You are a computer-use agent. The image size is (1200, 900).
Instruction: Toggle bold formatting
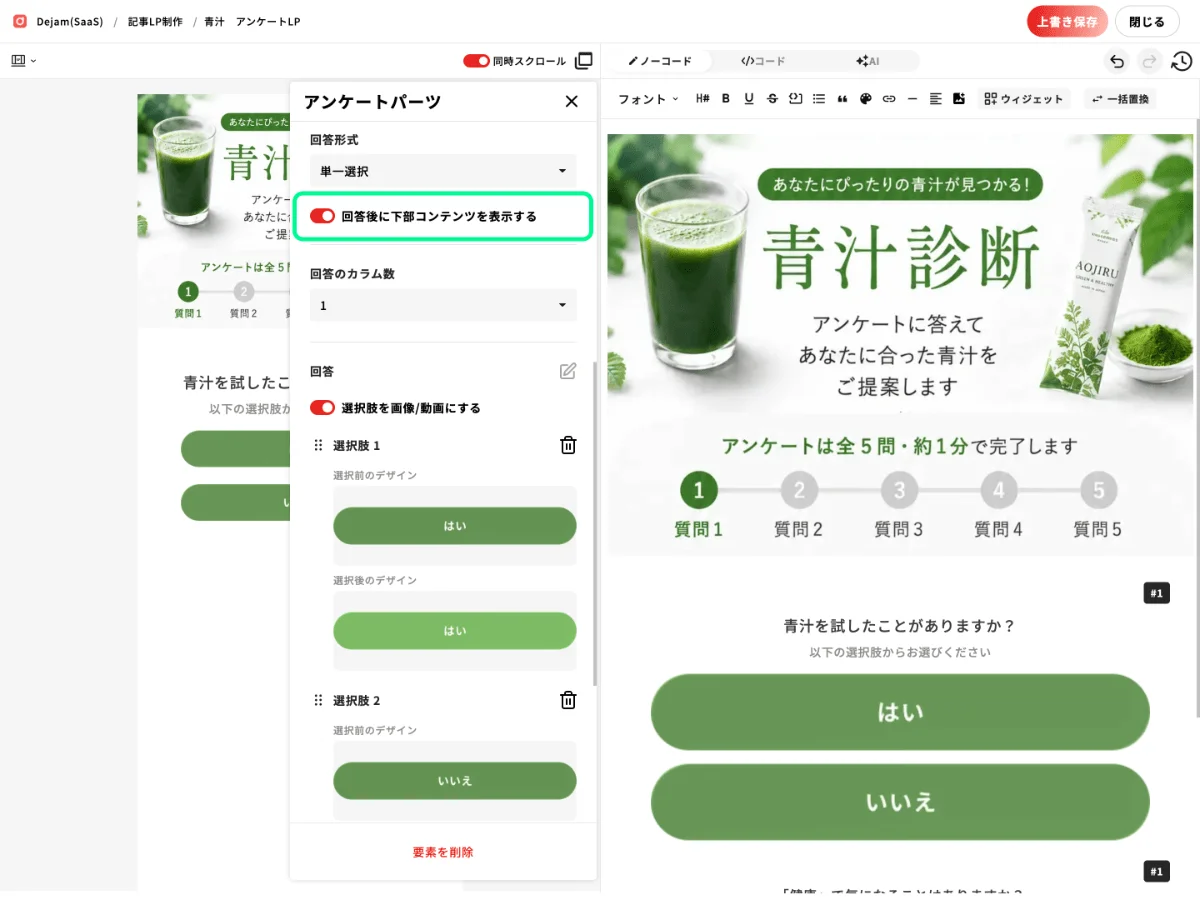click(726, 98)
